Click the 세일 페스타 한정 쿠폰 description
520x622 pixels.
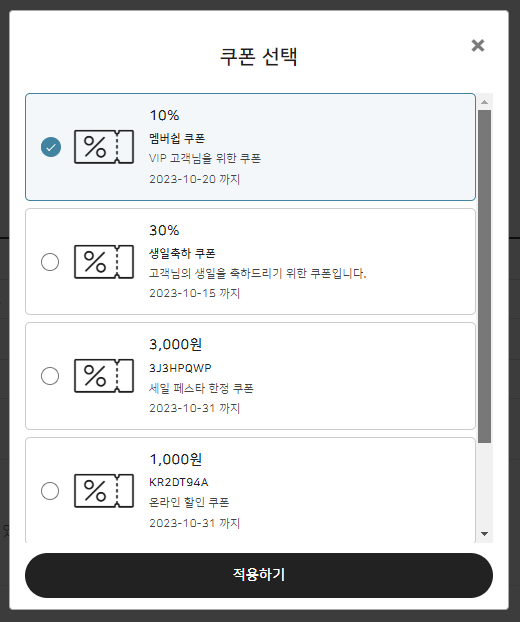pyautogui.click(x=201, y=388)
